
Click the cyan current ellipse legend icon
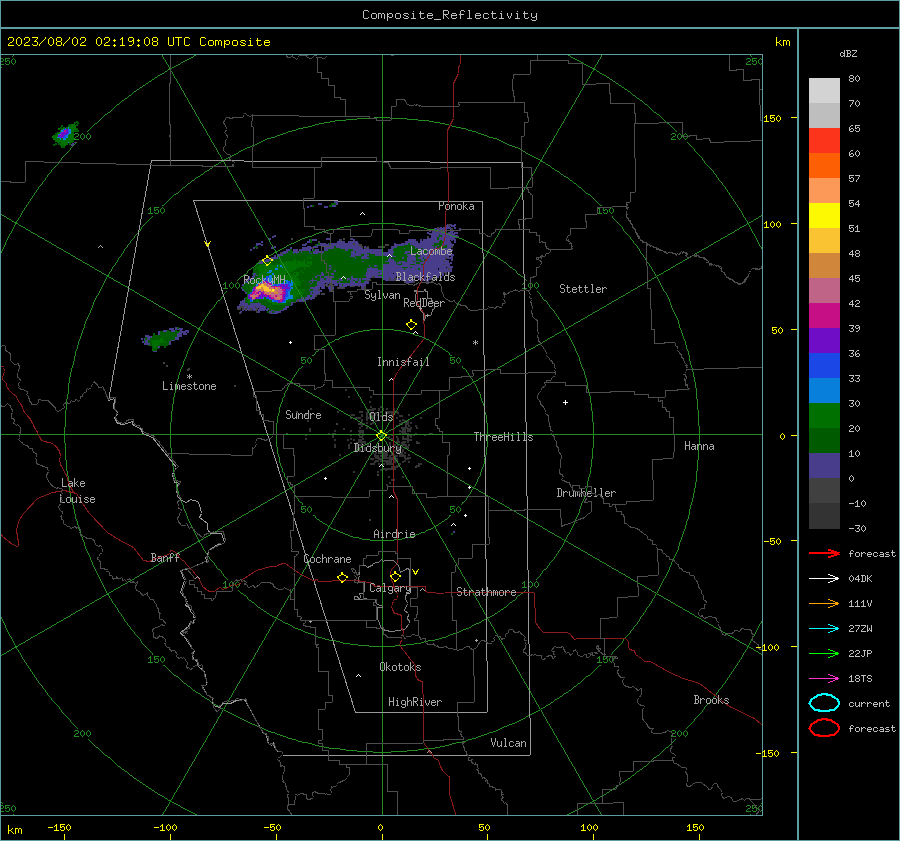(824, 703)
